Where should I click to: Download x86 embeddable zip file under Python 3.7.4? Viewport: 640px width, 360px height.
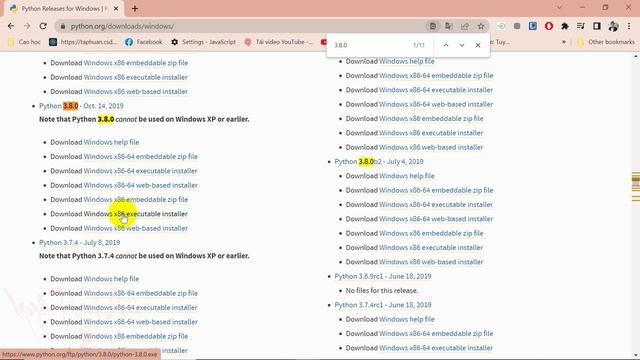click(x=136, y=336)
